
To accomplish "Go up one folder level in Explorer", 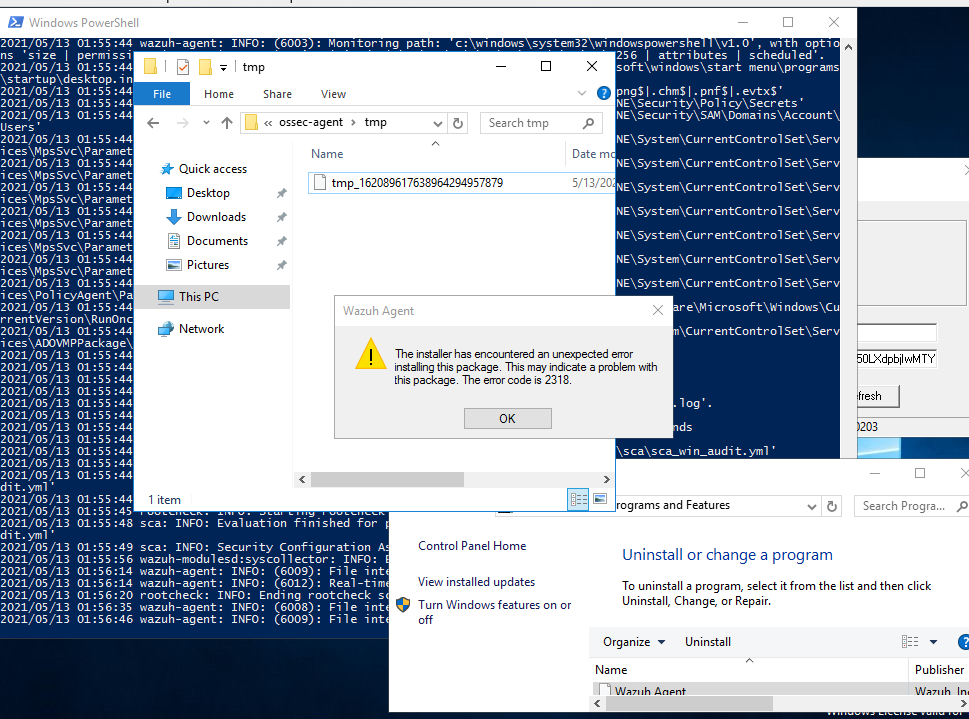I will pyautogui.click(x=227, y=123).
